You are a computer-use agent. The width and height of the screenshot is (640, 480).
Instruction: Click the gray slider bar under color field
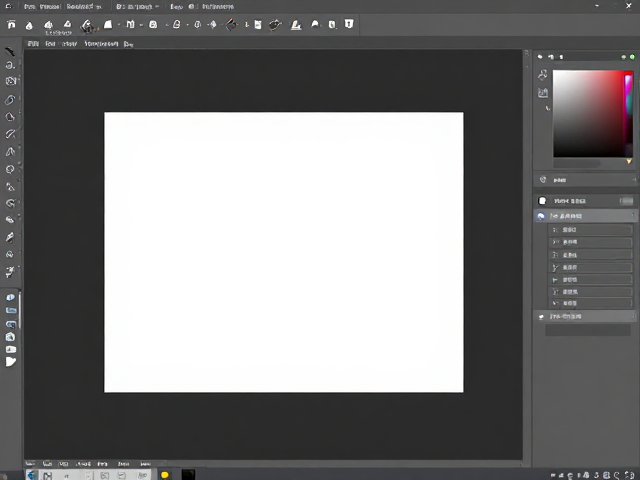pyautogui.click(x=577, y=163)
